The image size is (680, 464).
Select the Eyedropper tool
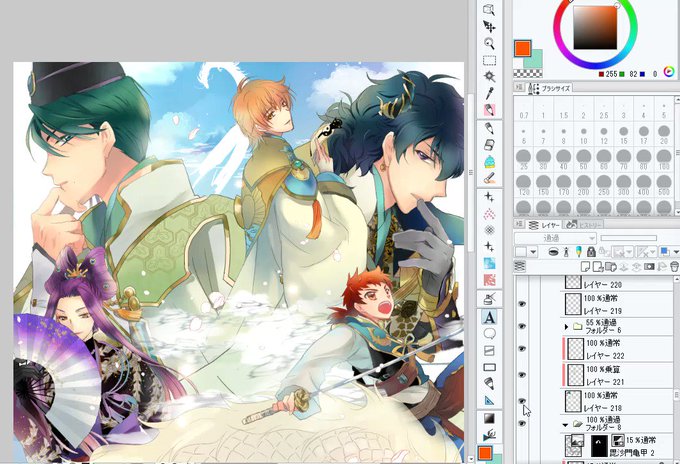[x=489, y=93]
